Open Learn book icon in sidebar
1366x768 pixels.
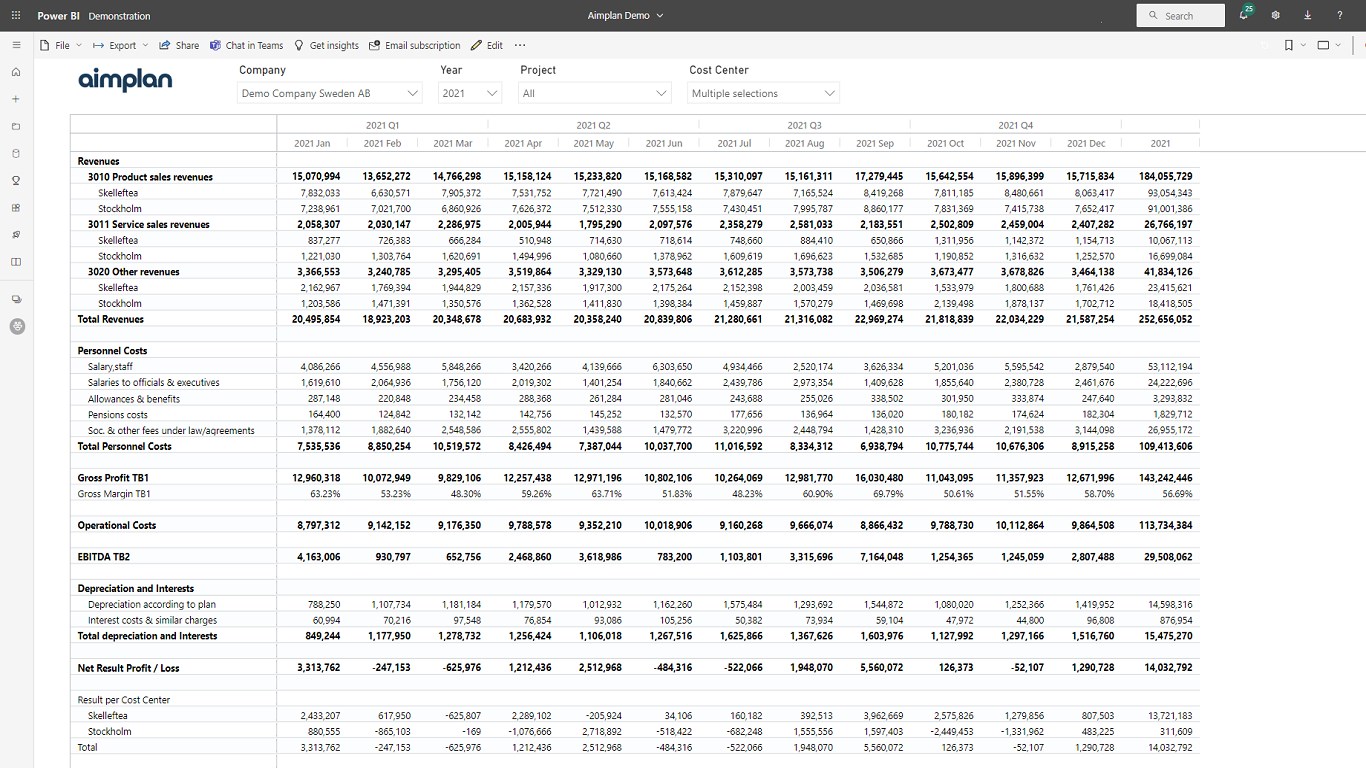[16, 262]
